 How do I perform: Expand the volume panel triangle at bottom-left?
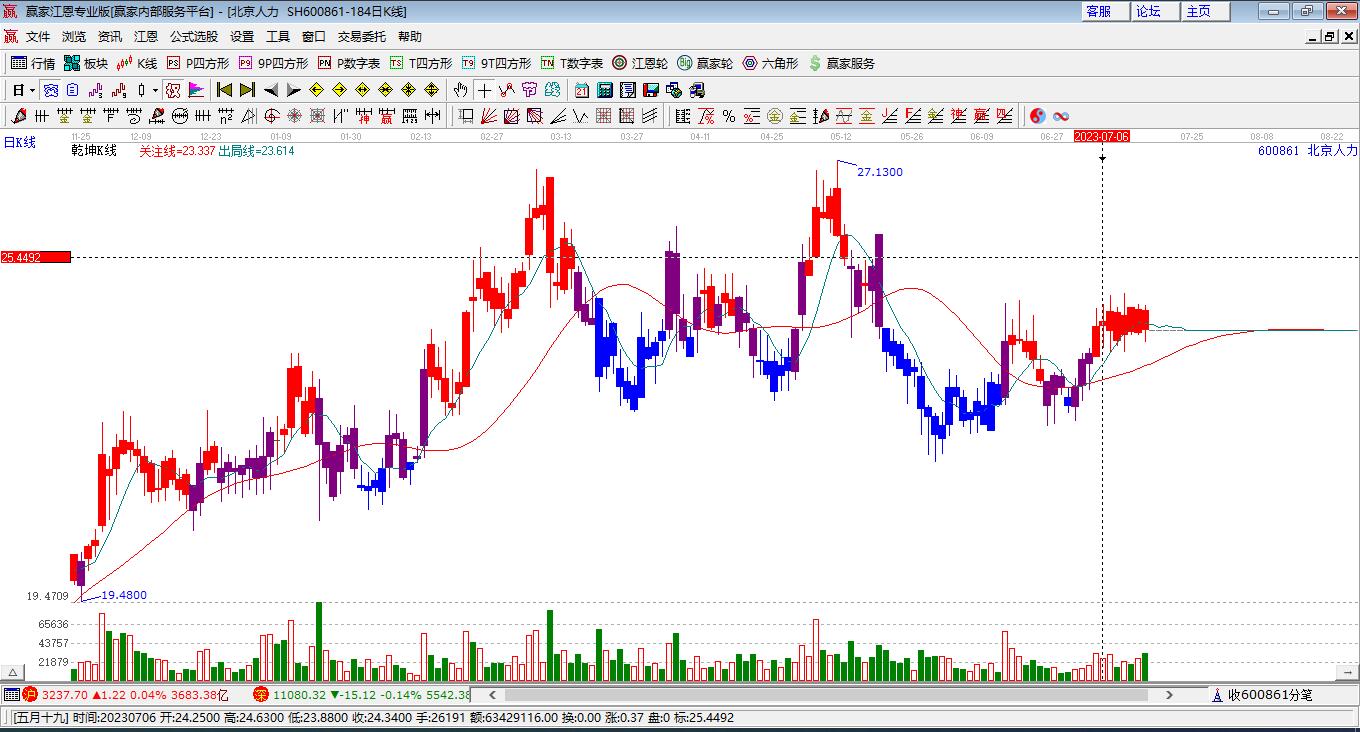click(x=14, y=672)
